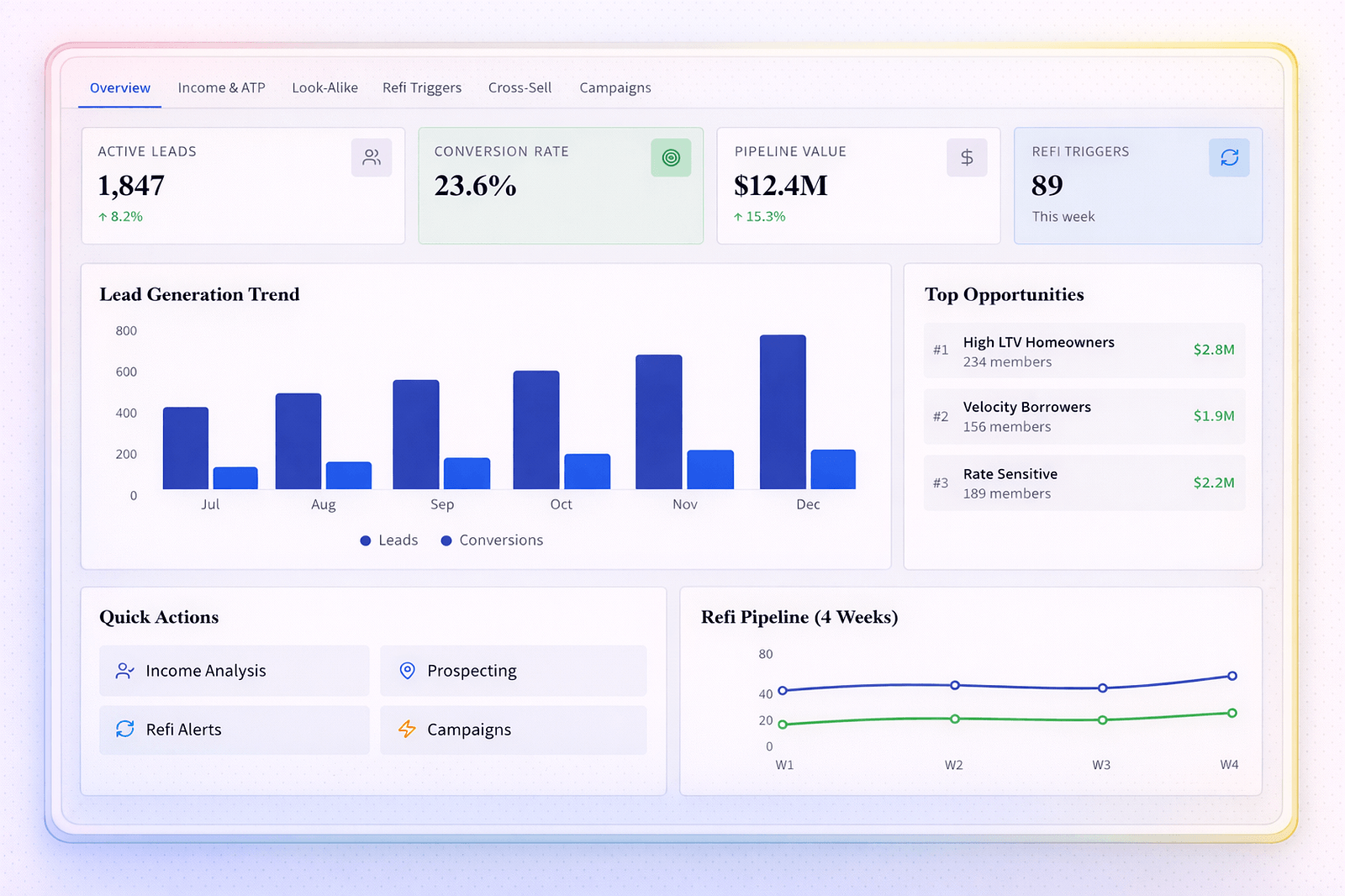Toggle the Conversions series in chart legend
This screenshot has width=1345, height=896.
[x=493, y=540]
